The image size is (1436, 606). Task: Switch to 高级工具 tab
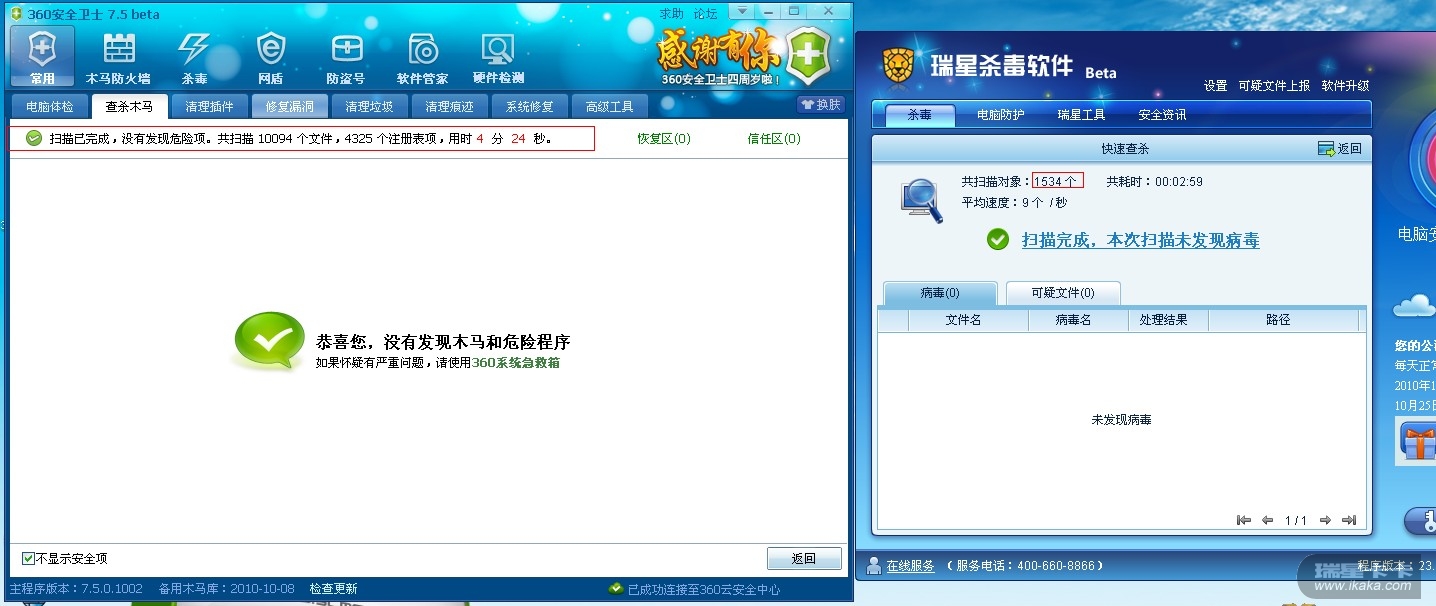click(610, 107)
